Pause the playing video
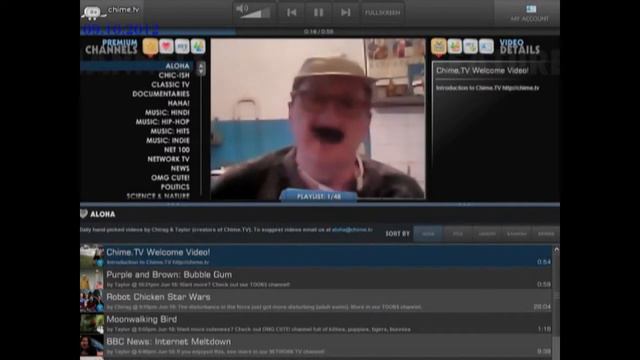640x360 pixels. tap(318, 13)
